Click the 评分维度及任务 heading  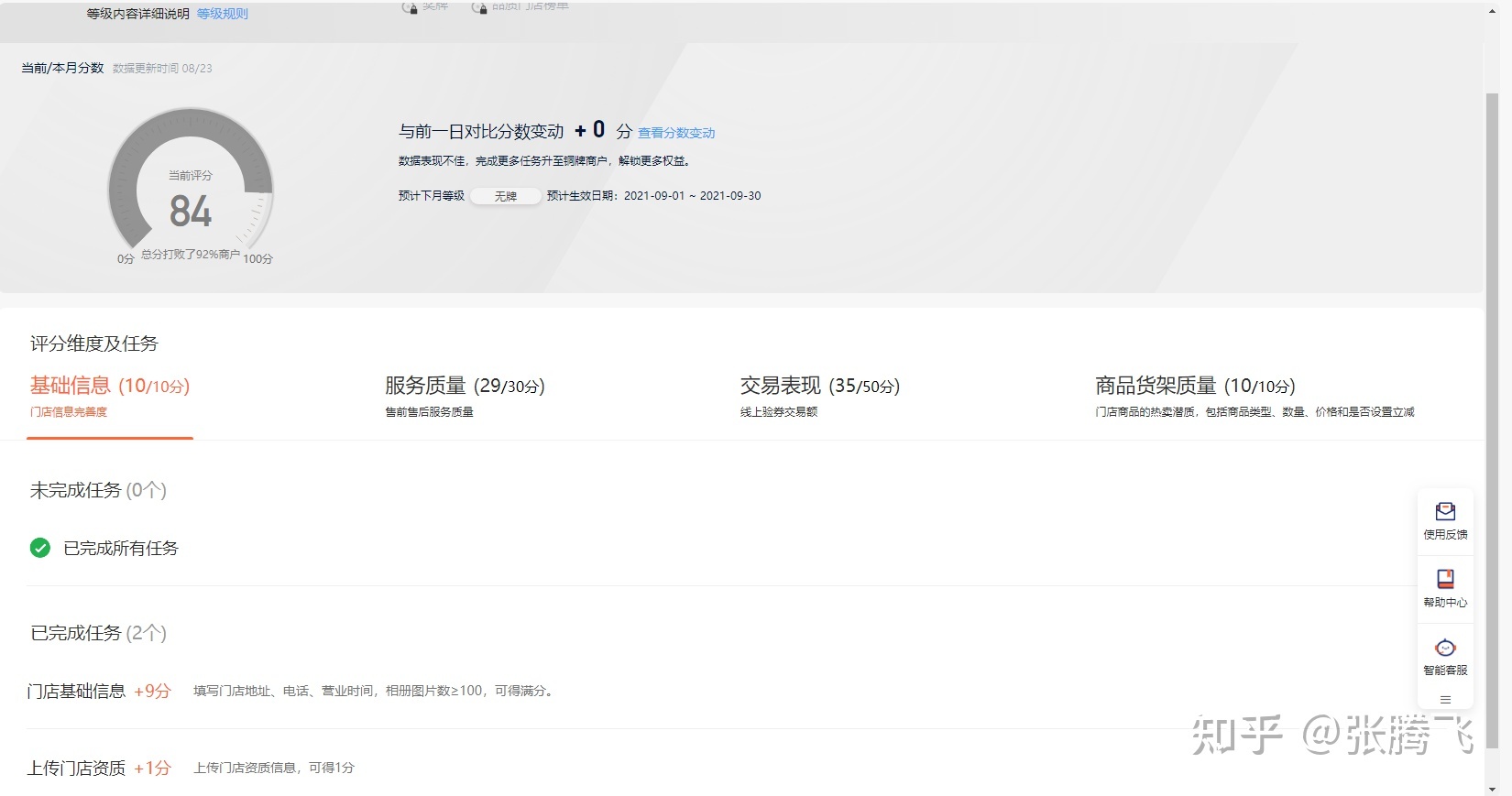pos(94,343)
